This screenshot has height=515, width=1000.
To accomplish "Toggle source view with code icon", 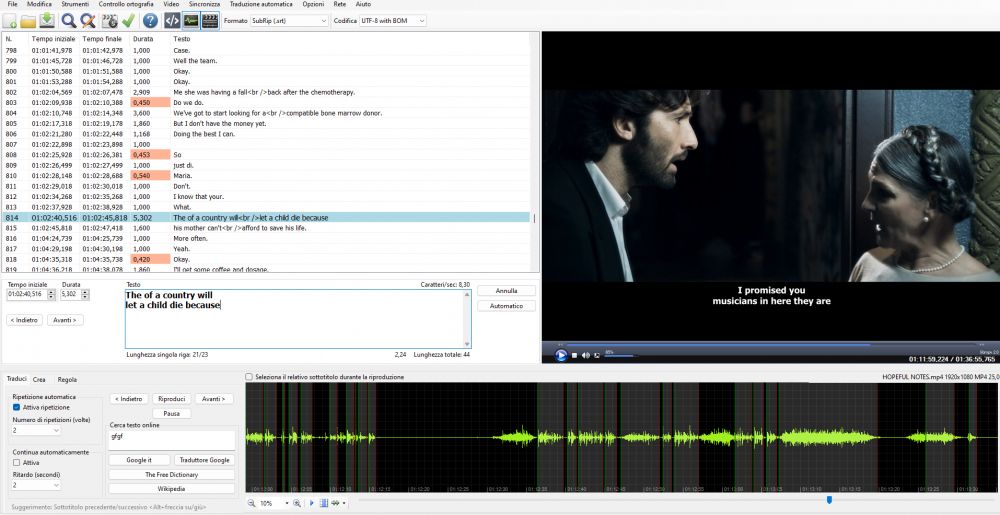I will tap(172, 21).
